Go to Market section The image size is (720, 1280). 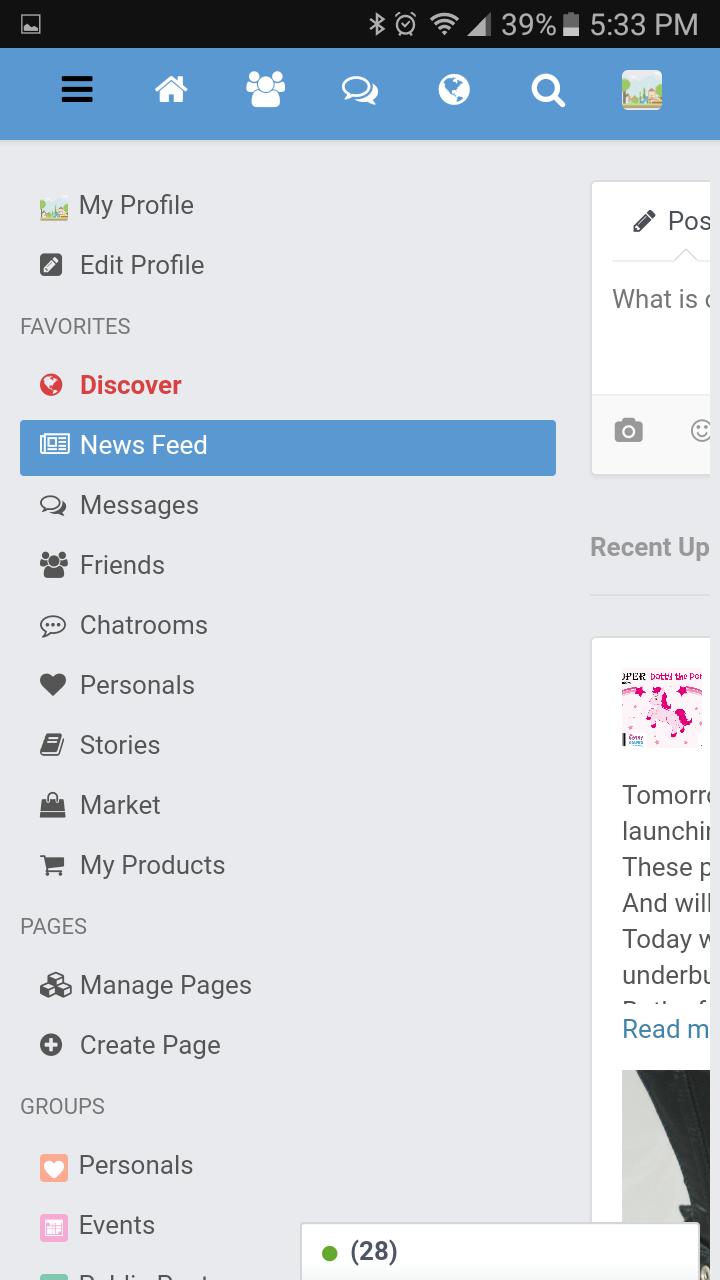[120, 805]
